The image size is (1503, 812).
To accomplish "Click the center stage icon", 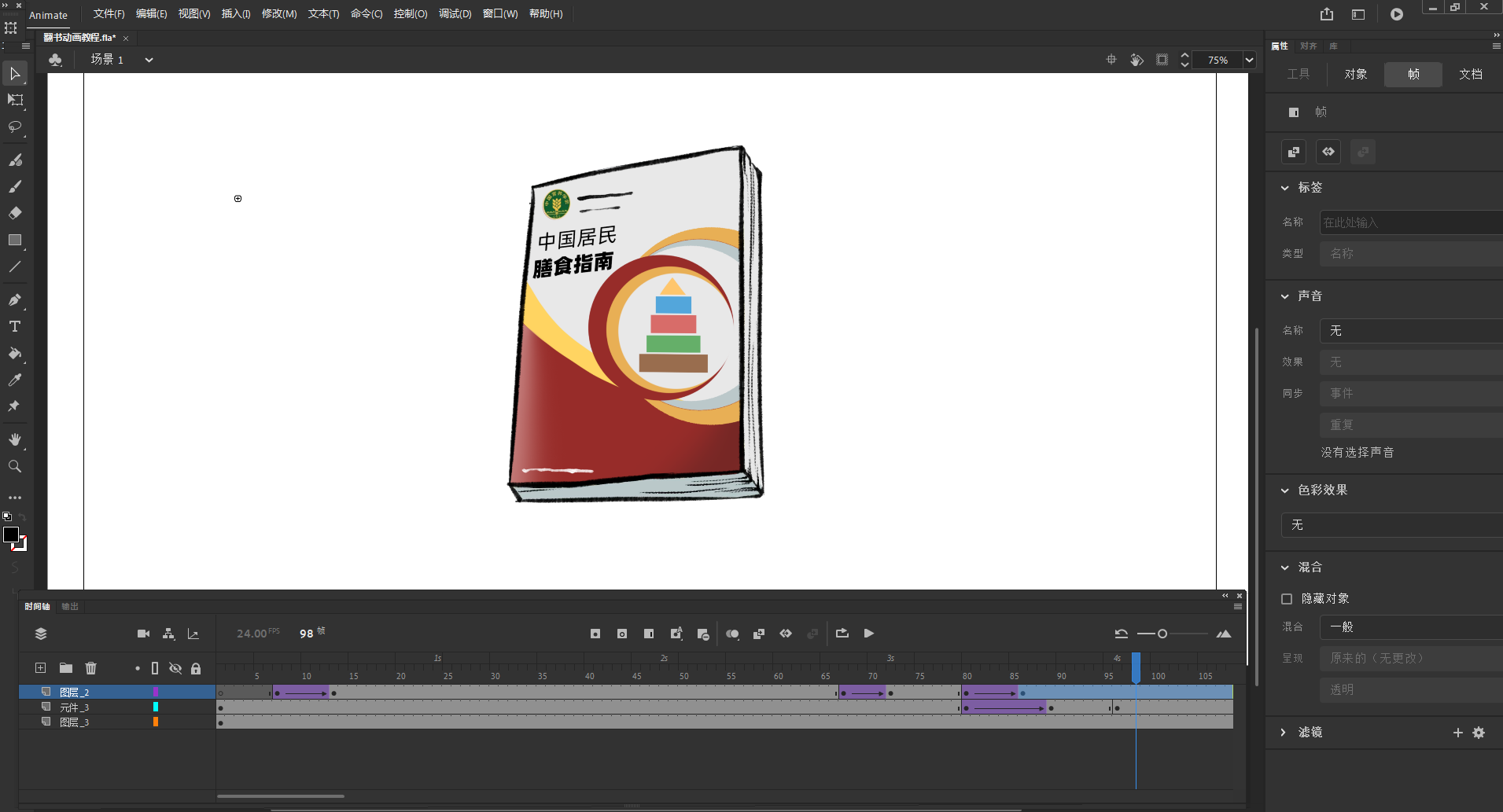I will pyautogui.click(x=1111, y=60).
